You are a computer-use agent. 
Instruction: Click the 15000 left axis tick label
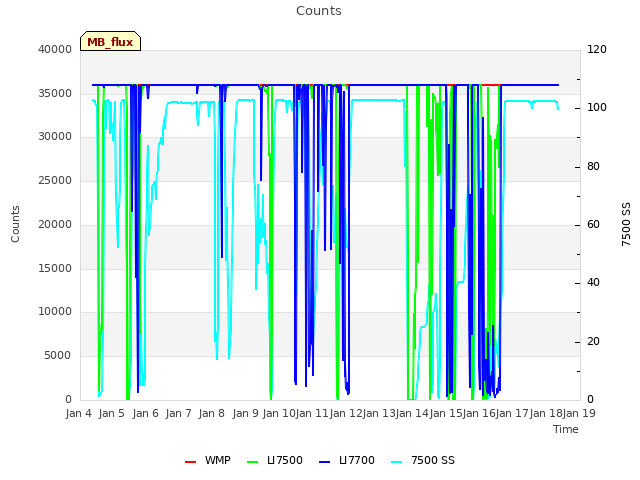[x=55, y=268]
